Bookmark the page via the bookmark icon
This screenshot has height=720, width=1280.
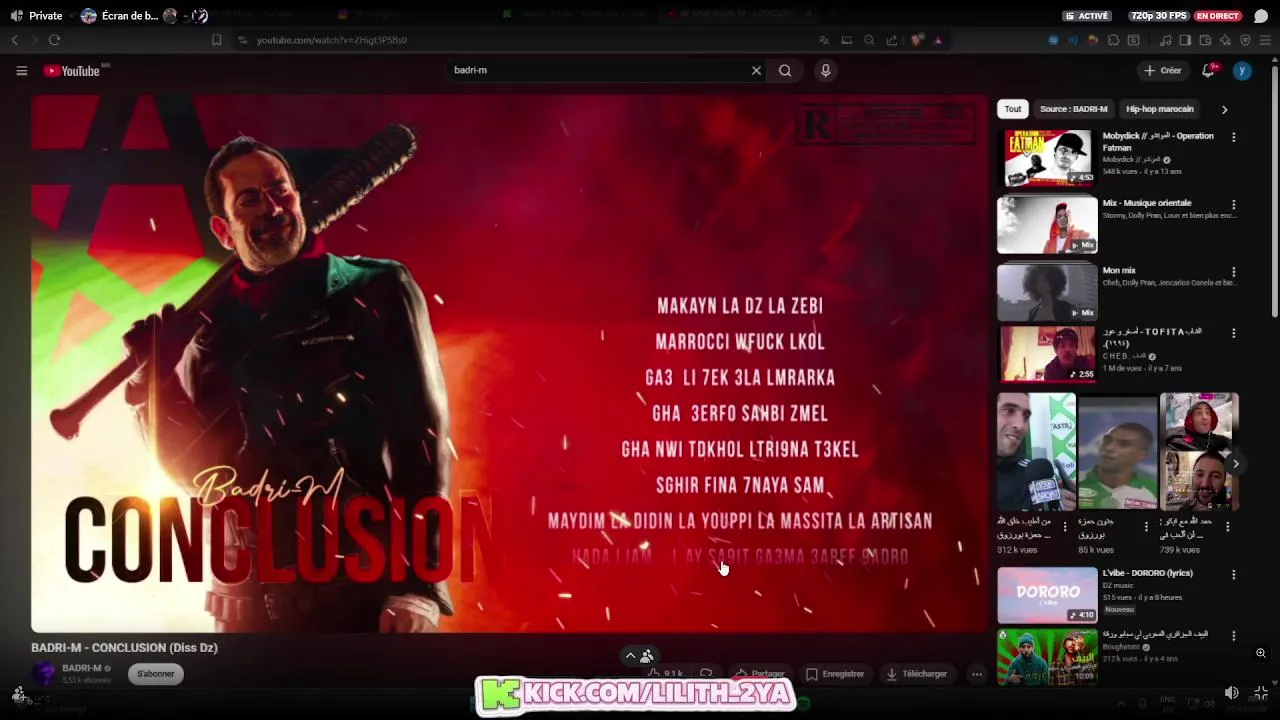(x=216, y=40)
